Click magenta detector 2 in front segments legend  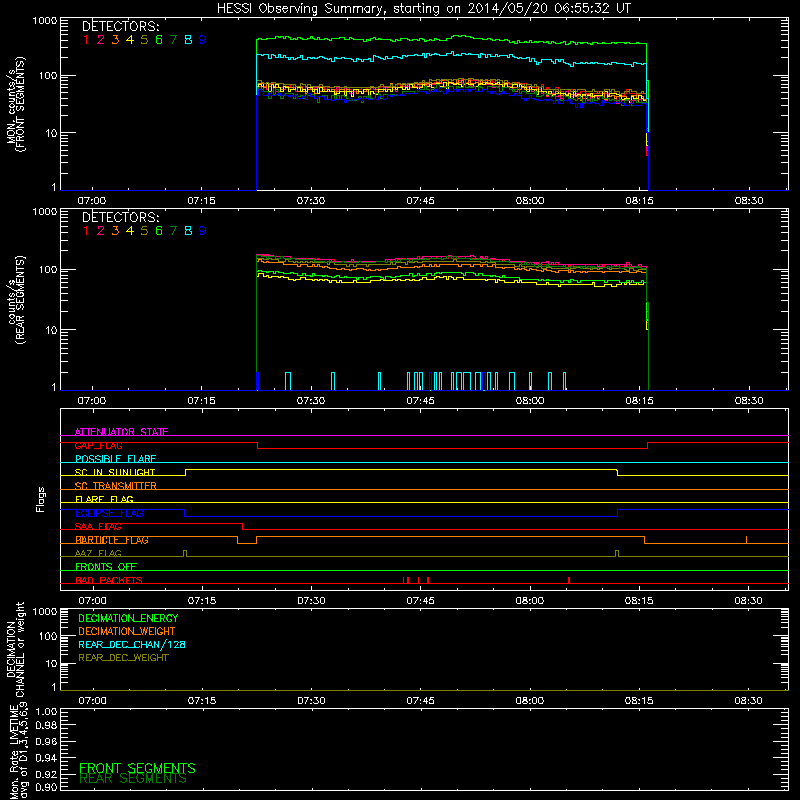(x=101, y=39)
